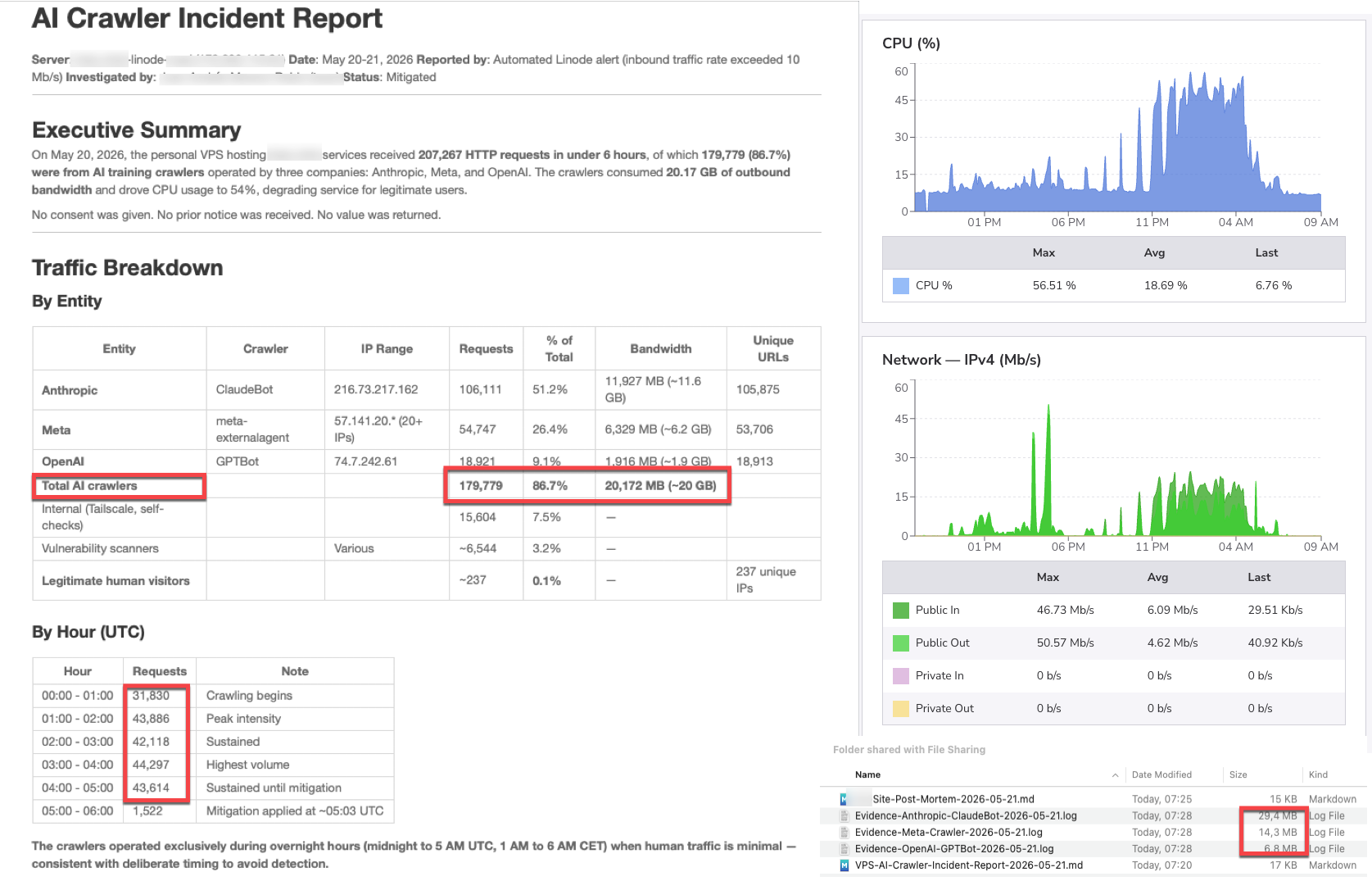Click the By Entity subheading
The image size is (1372, 881).
[67, 301]
